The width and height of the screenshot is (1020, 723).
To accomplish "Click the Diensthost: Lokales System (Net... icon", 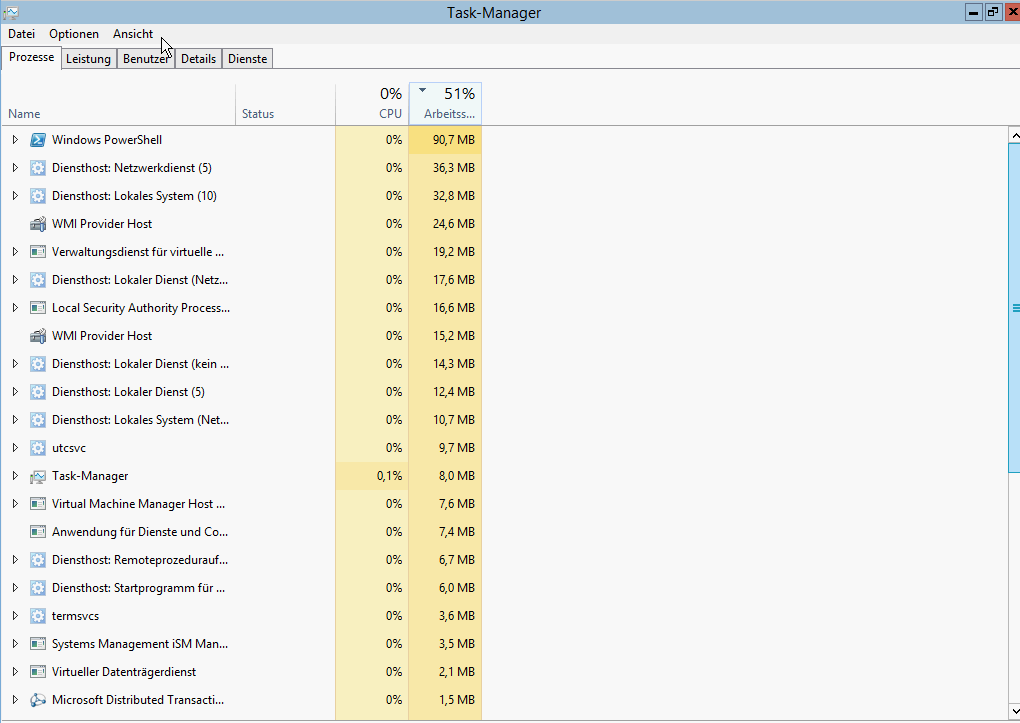I will (x=38, y=420).
